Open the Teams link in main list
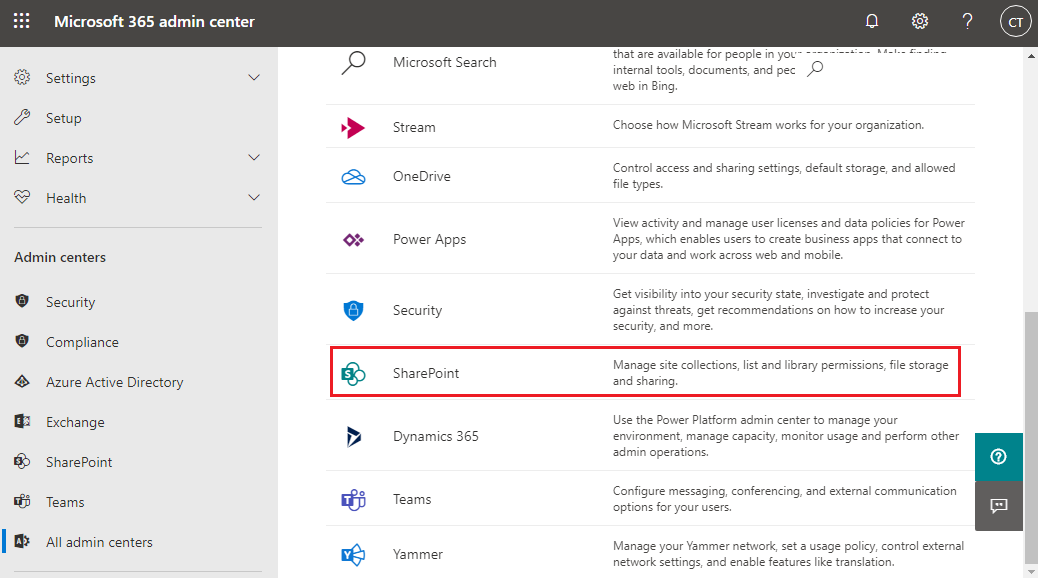Viewport: 1038px width, 578px height. point(412,499)
